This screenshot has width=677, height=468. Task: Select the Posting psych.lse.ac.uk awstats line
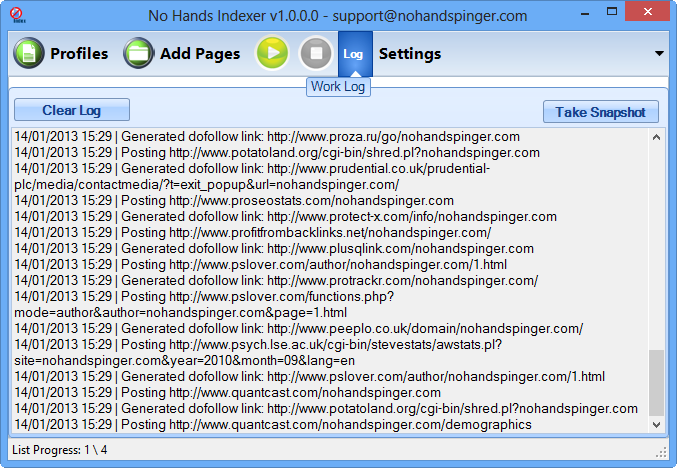(258, 352)
